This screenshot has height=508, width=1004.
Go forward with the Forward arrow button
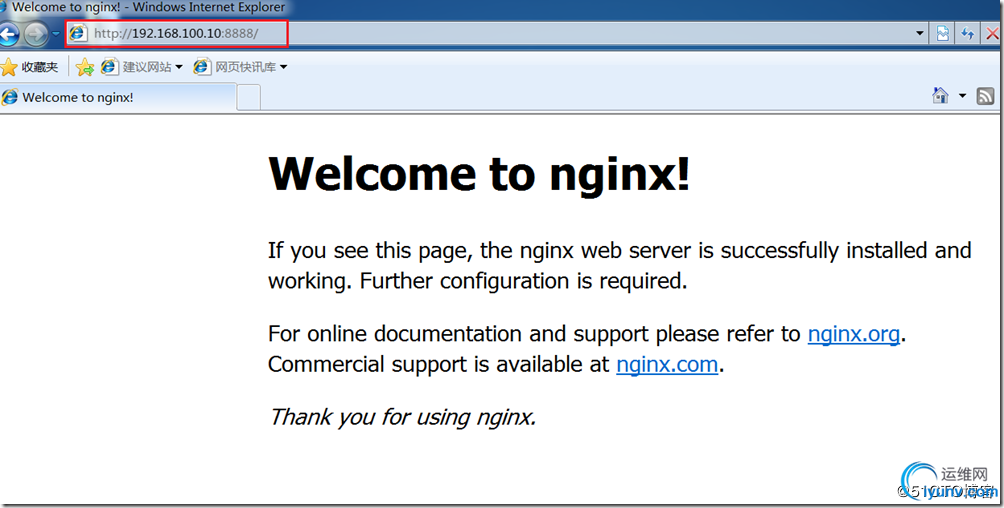pyautogui.click(x=36, y=34)
